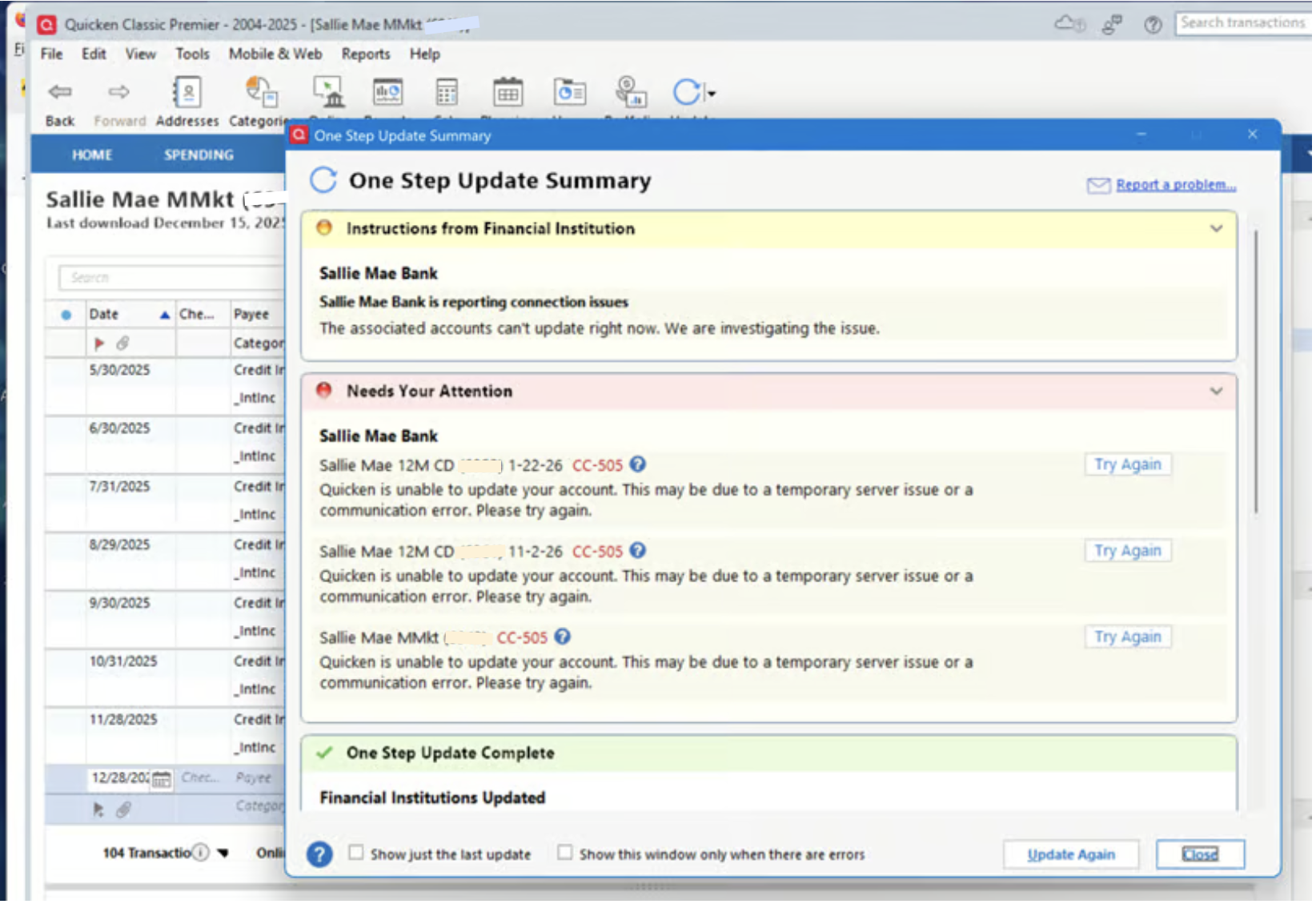Switch to the HOME tab
This screenshot has width=1316, height=908.
(x=92, y=155)
